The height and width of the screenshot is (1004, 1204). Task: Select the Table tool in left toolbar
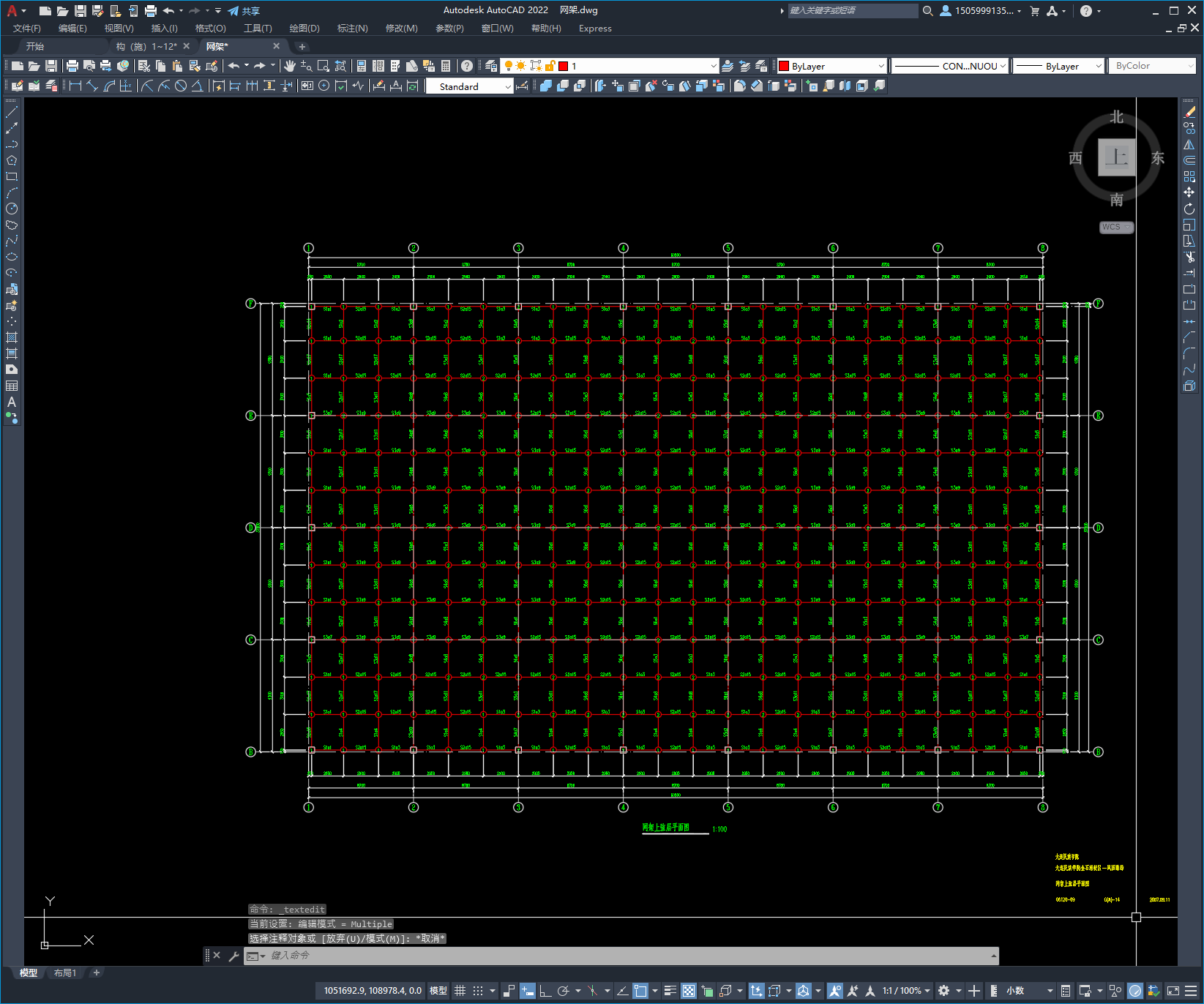tap(12, 386)
